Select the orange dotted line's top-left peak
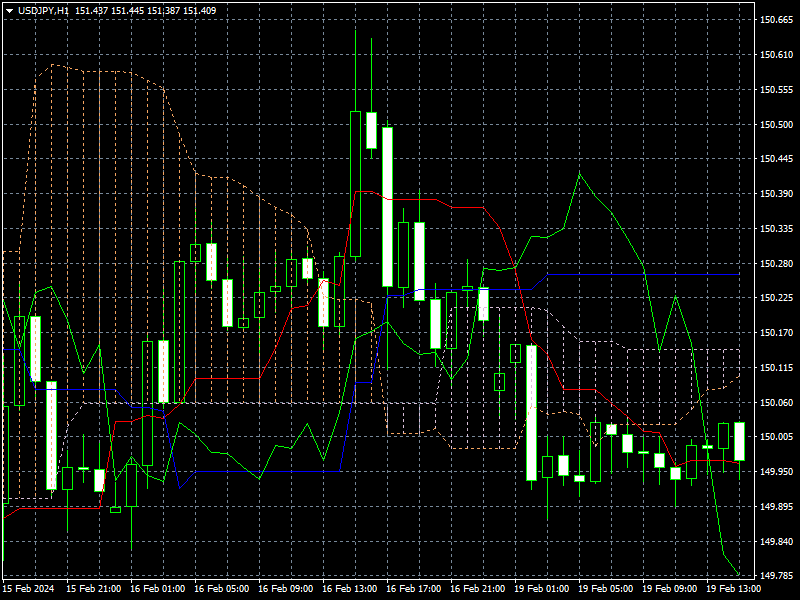The image size is (800, 600). coord(53,66)
